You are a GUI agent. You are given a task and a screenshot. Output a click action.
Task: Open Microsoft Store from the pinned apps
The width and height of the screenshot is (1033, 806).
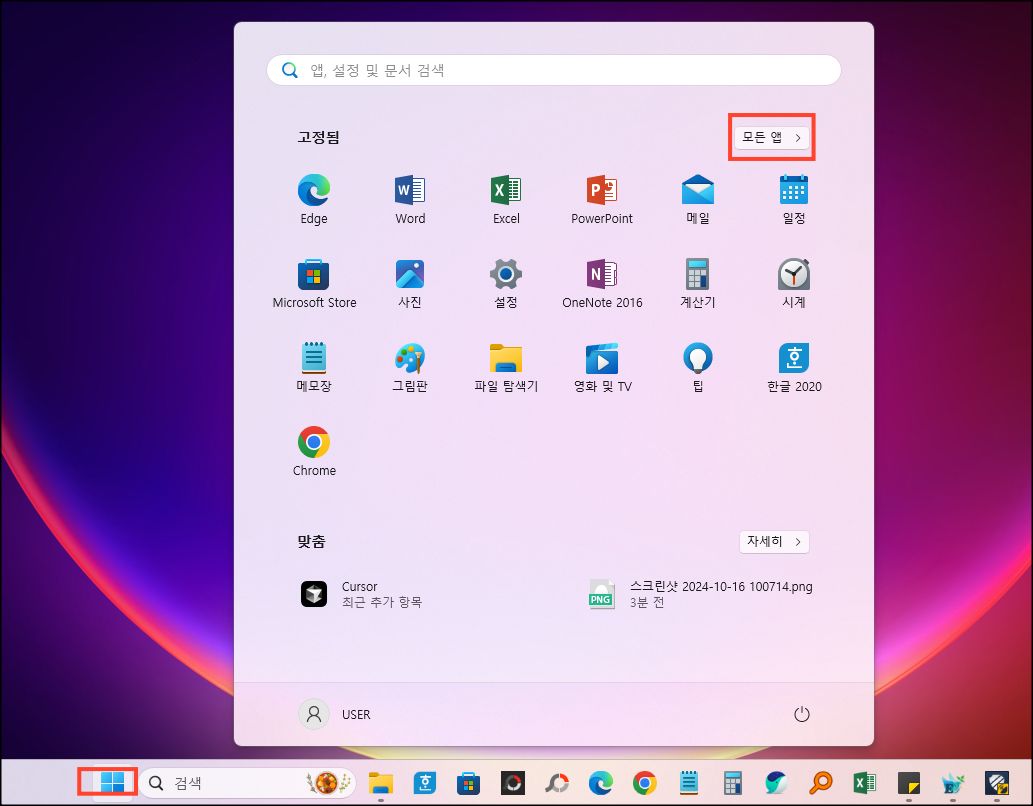[x=313, y=281]
